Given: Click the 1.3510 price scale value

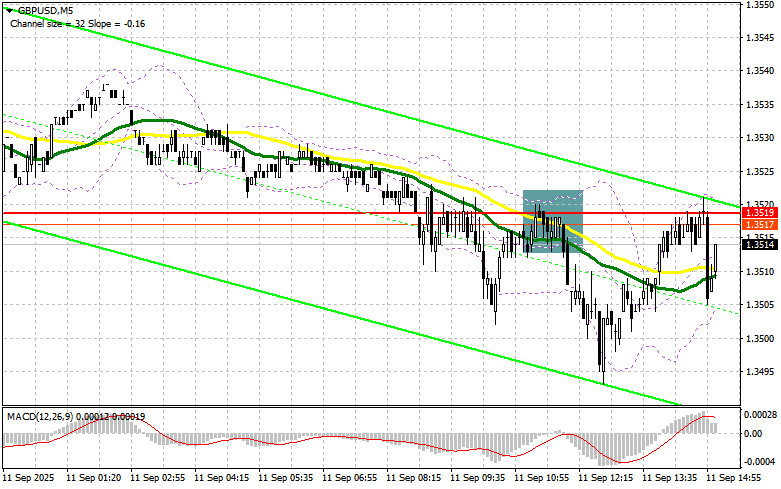Looking at the screenshot, I should coord(760,271).
